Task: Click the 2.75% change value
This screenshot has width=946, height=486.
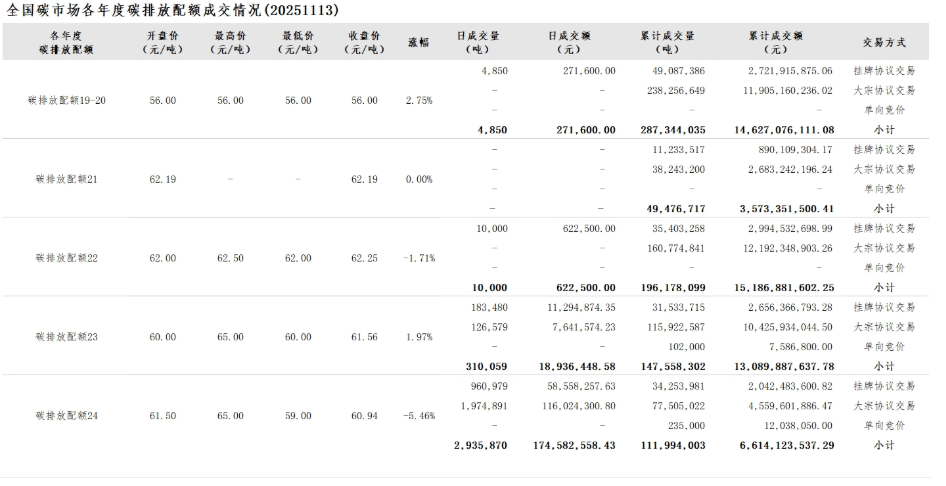Action: (419, 101)
